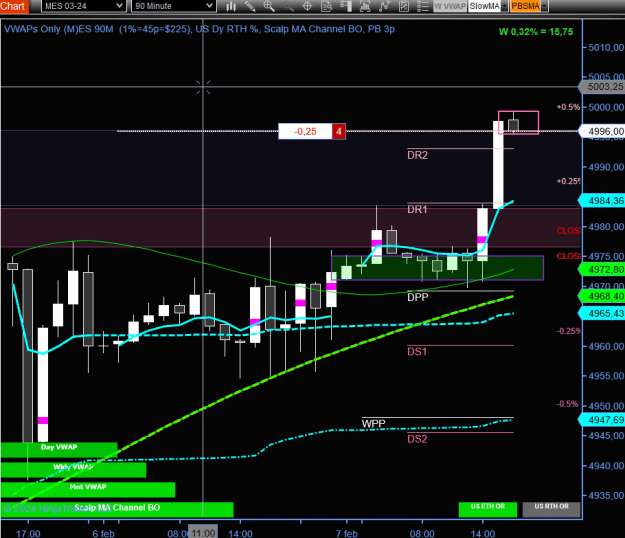Click the -0.5% level label
This screenshot has height=538, width=625.
(x=568, y=404)
